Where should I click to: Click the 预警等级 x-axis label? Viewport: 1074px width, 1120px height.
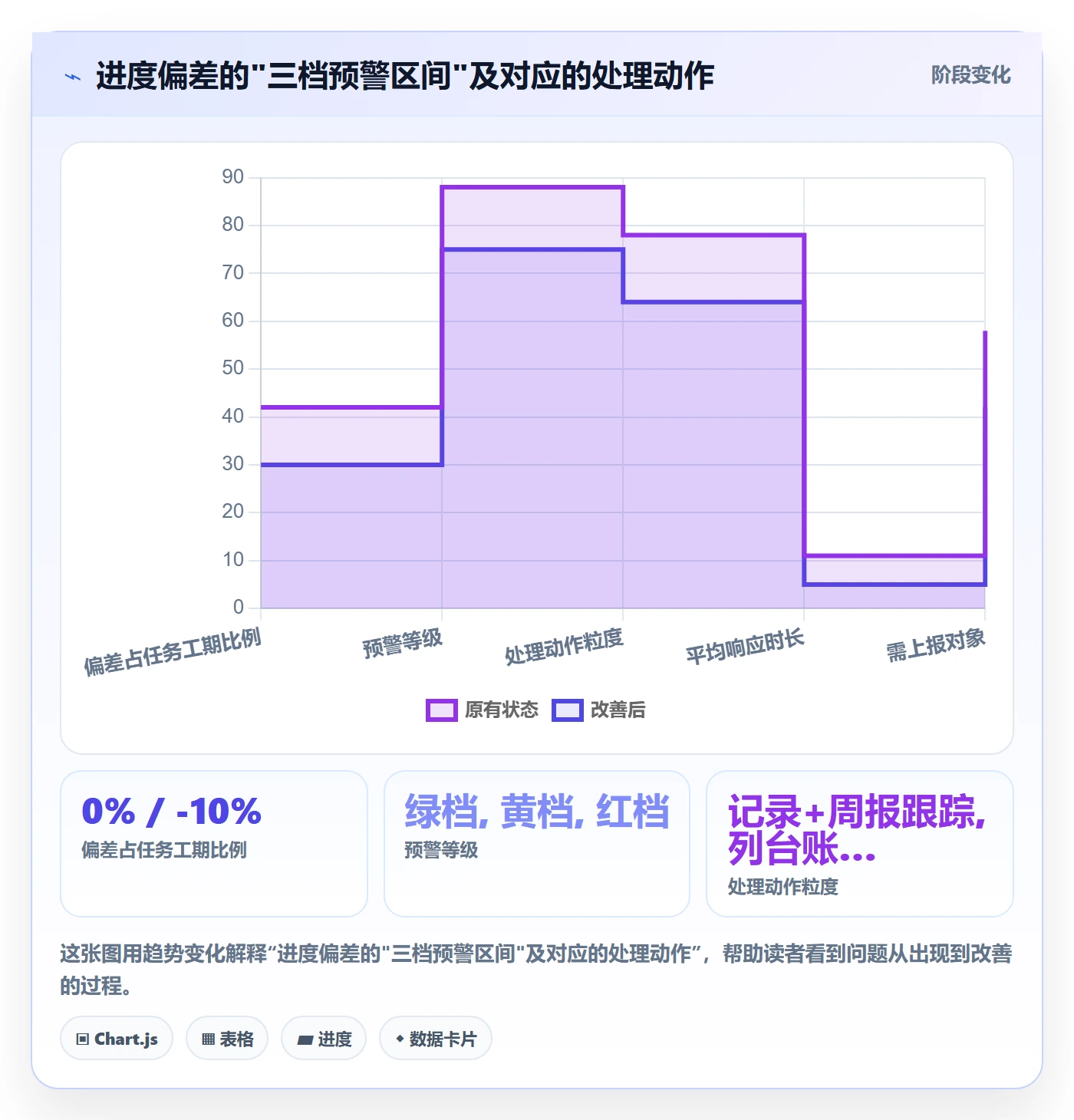(403, 644)
